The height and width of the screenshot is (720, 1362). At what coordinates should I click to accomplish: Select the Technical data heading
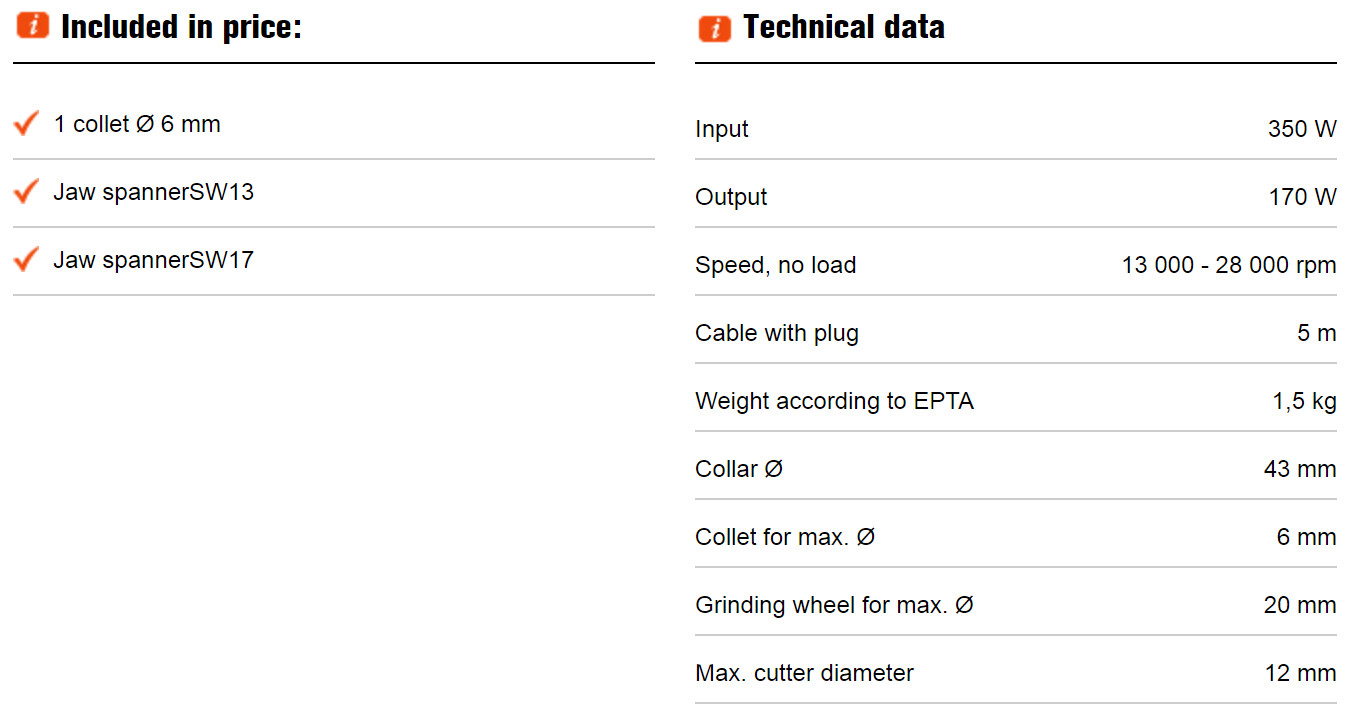point(844,27)
